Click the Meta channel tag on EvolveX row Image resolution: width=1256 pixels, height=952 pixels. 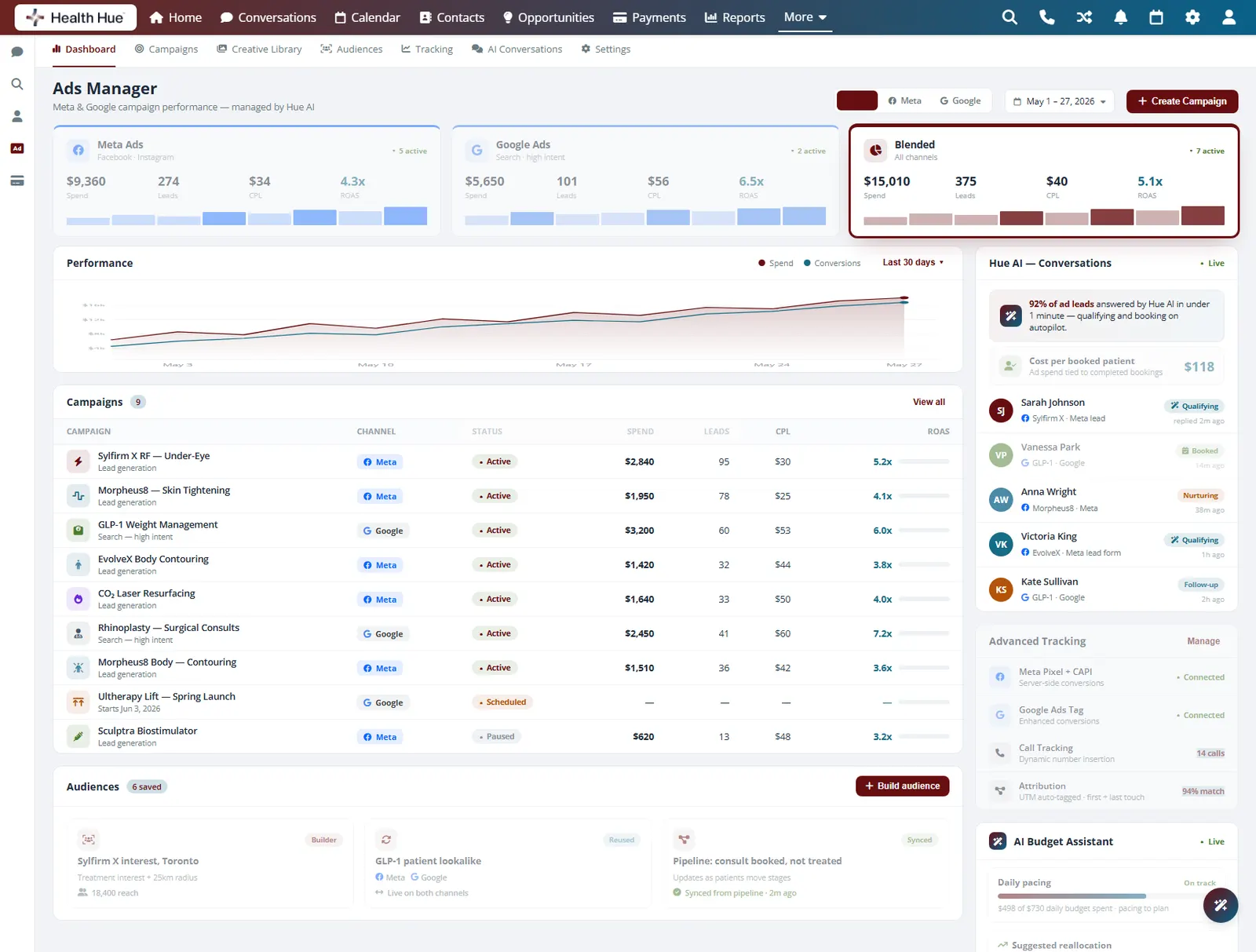coord(380,565)
